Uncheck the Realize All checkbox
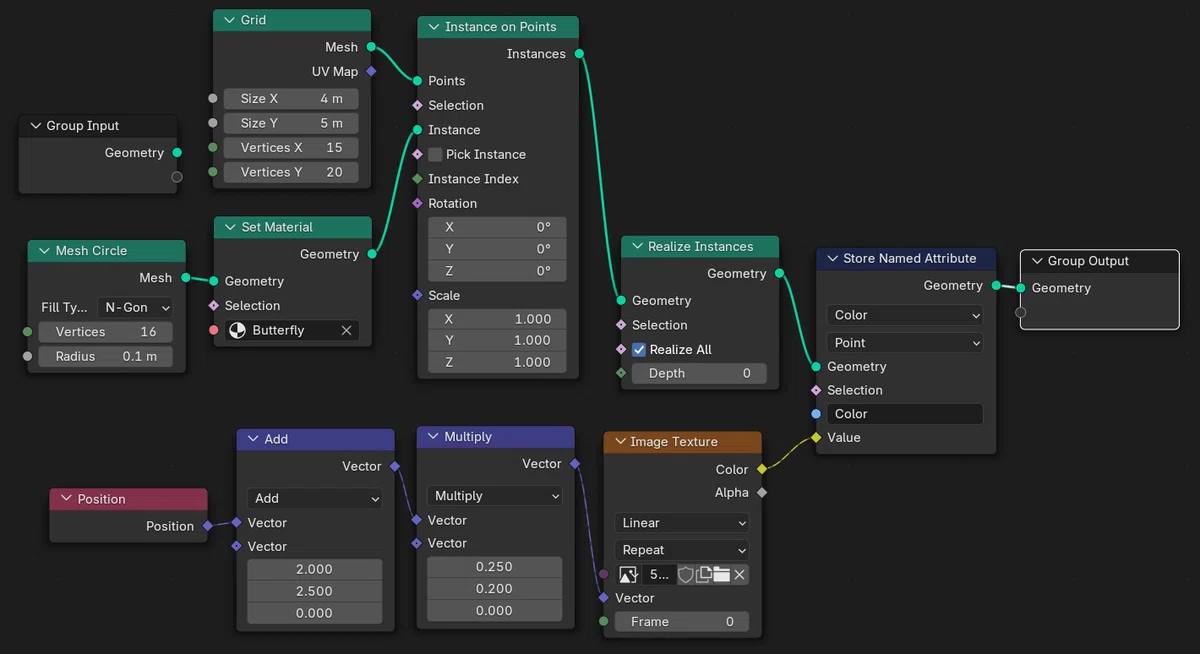 (639, 349)
